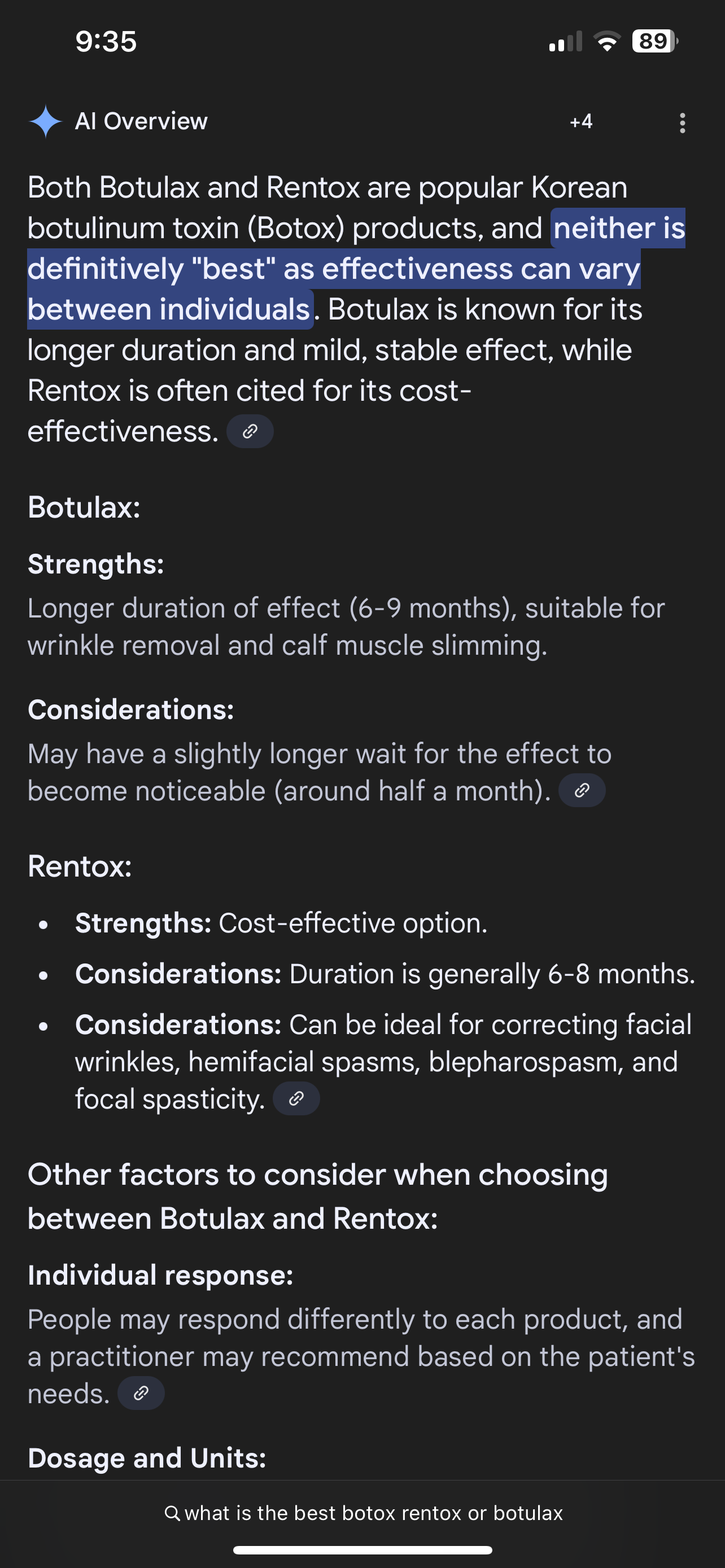Image resolution: width=725 pixels, height=1568 pixels.
Task: Tap the Individual response subheading
Action: coord(160,1275)
